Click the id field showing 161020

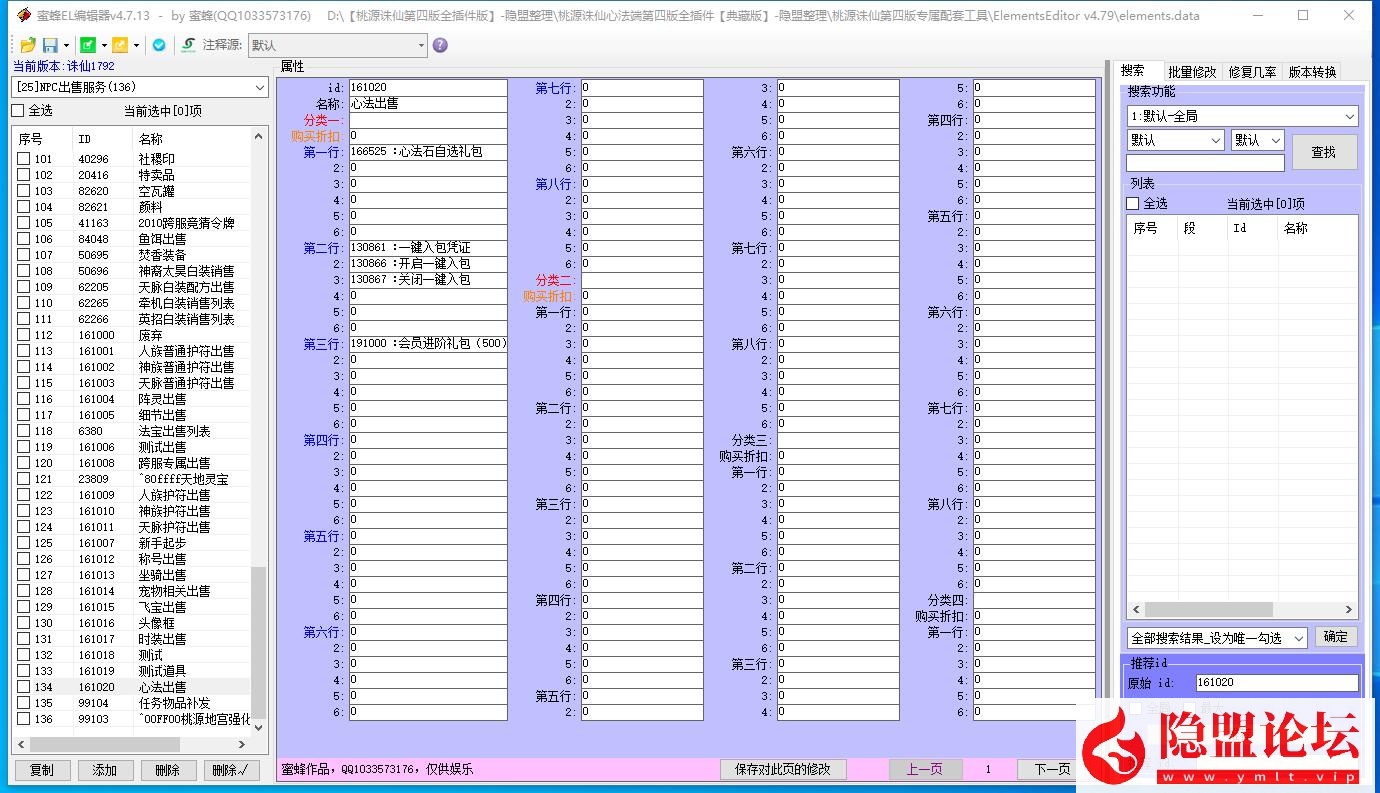(428, 88)
